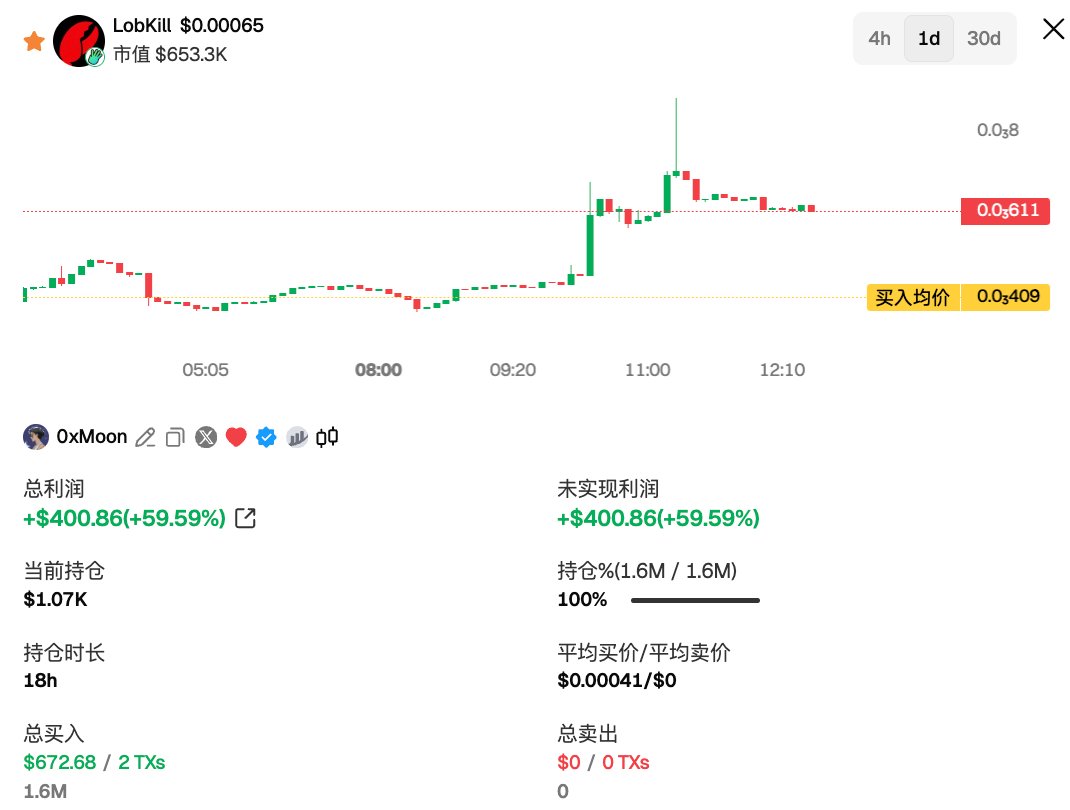The height and width of the screenshot is (810, 1070).
Task: Copy the 0xMoon wallet address
Action: [x=175, y=437]
